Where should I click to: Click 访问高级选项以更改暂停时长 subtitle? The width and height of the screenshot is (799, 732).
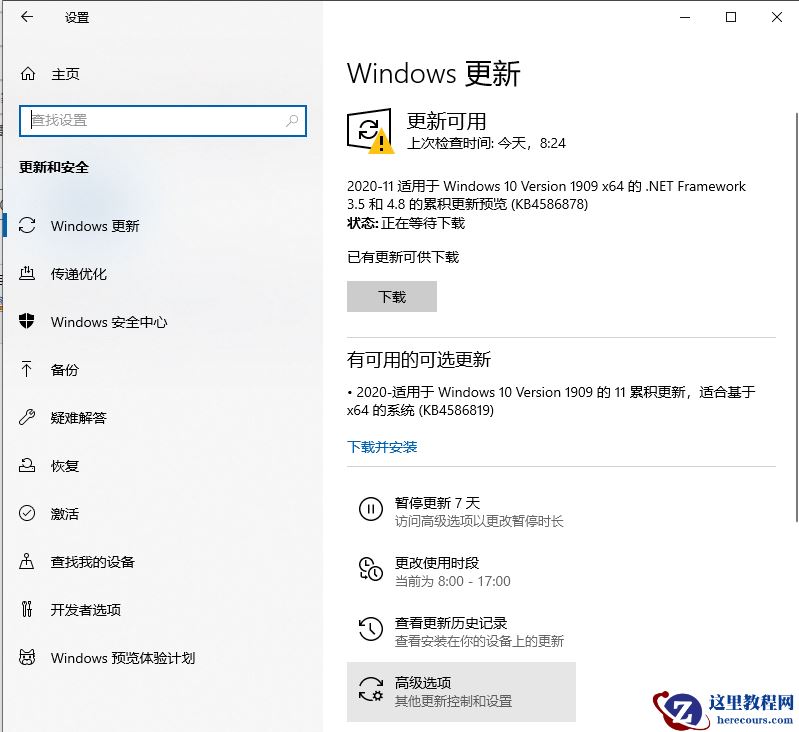479,521
